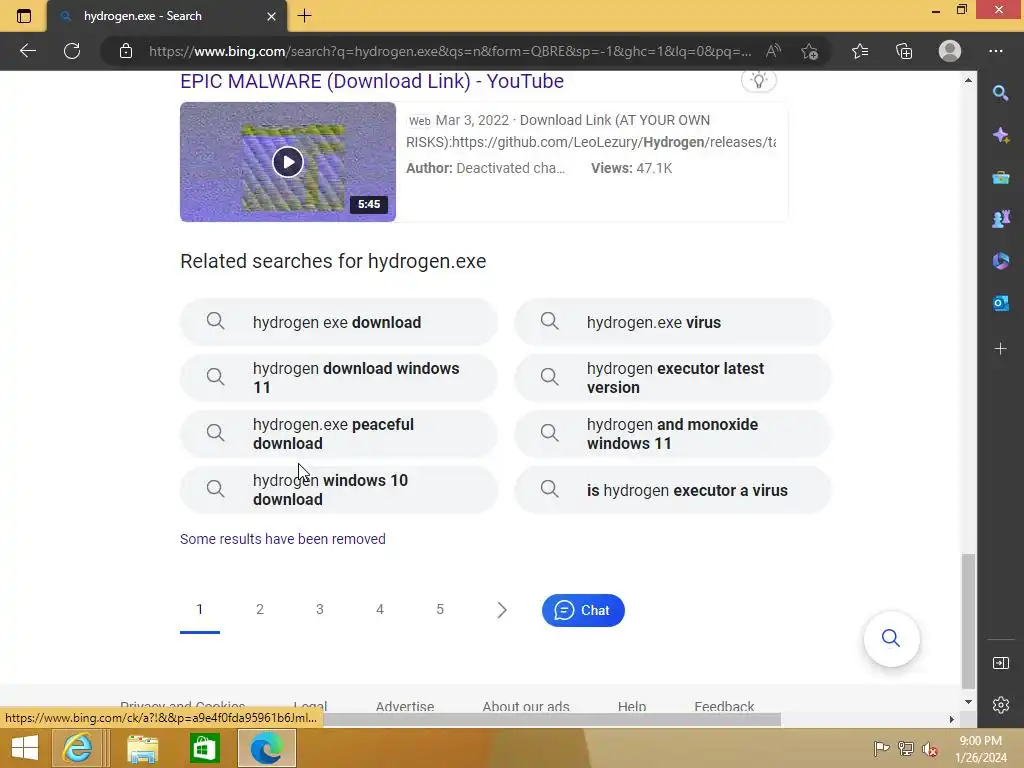This screenshot has width=1024, height=768.
Task: Open the Advertise footer link
Action: click(405, 706)
